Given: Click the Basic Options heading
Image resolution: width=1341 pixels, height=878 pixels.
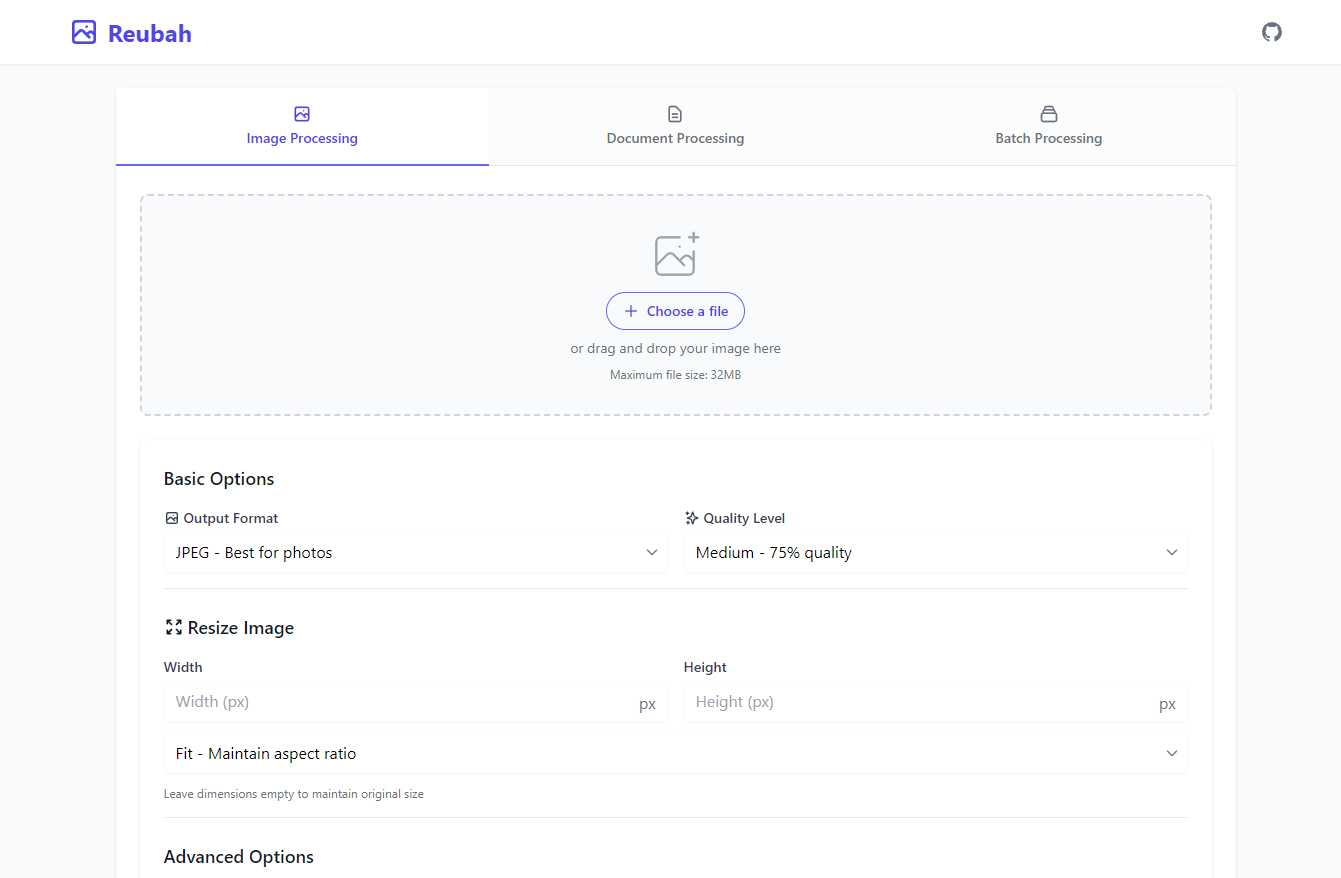Looking at the screenshot, I should coord(219,479).
